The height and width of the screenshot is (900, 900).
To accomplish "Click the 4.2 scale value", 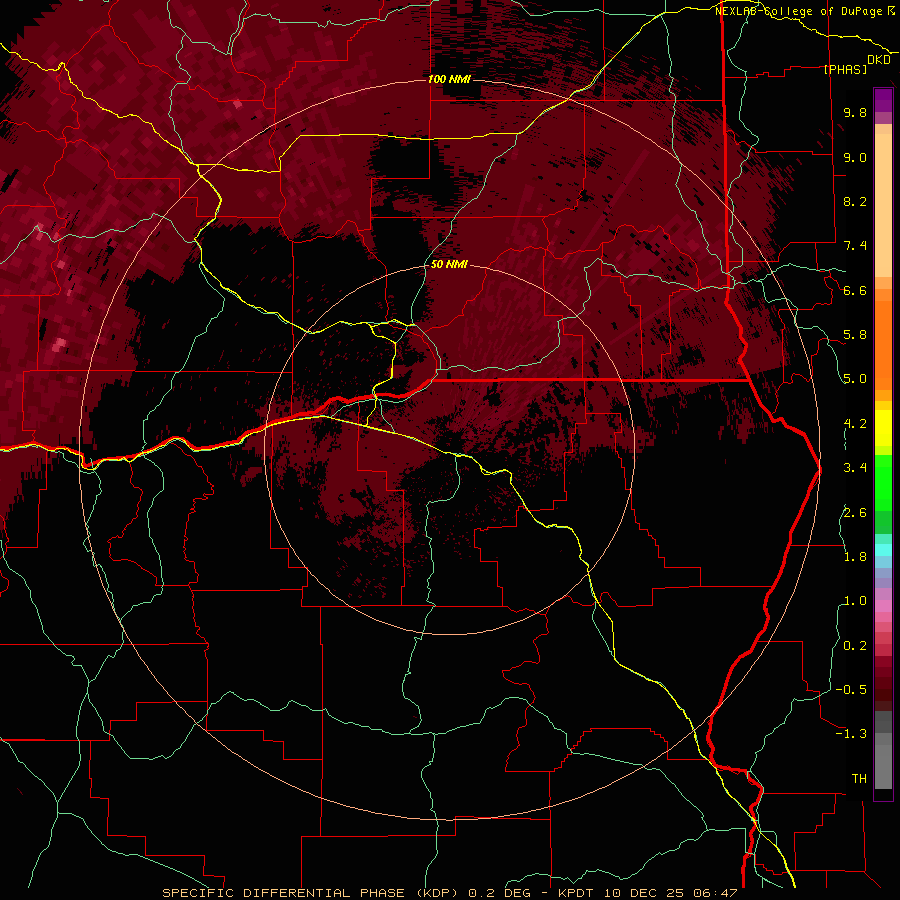I will click(855, 424).
